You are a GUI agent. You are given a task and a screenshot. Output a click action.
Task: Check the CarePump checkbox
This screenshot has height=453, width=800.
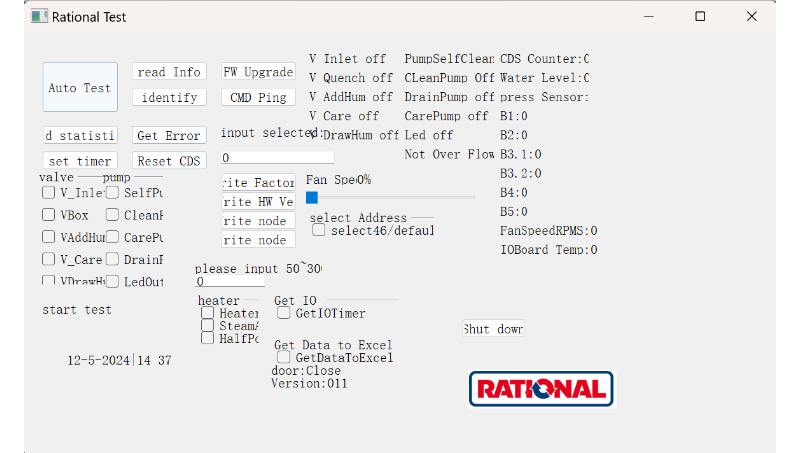point(113,237)
